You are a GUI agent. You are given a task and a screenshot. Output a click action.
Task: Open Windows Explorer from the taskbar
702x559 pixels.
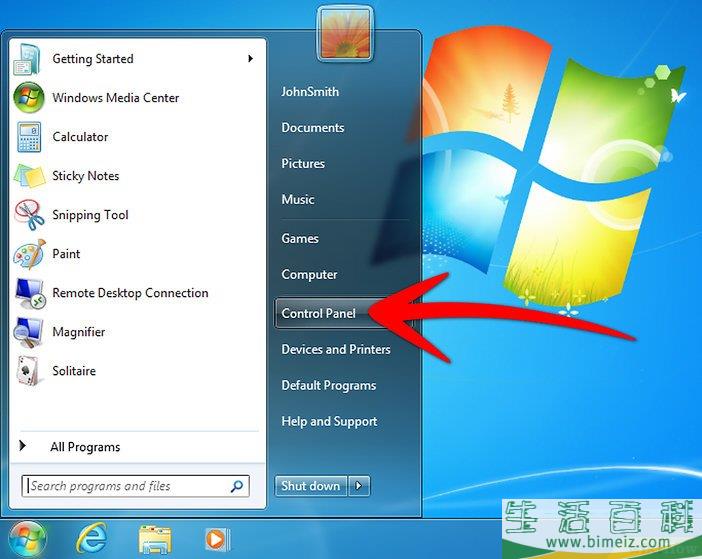[155, 539]
